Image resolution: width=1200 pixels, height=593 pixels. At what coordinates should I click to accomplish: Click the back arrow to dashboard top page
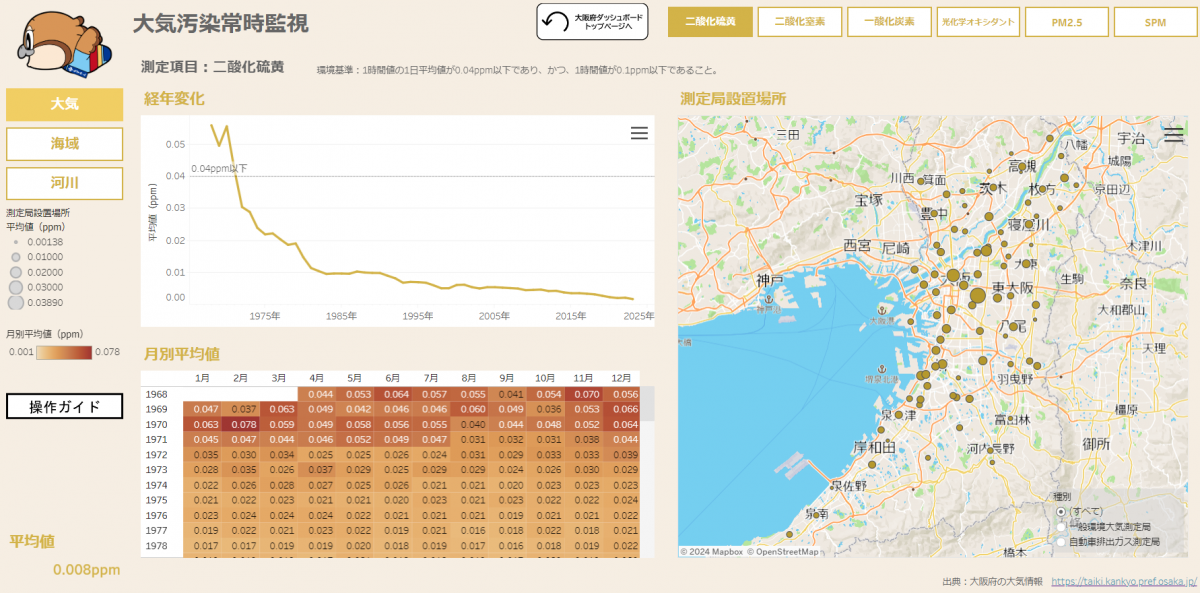(555, 21)
